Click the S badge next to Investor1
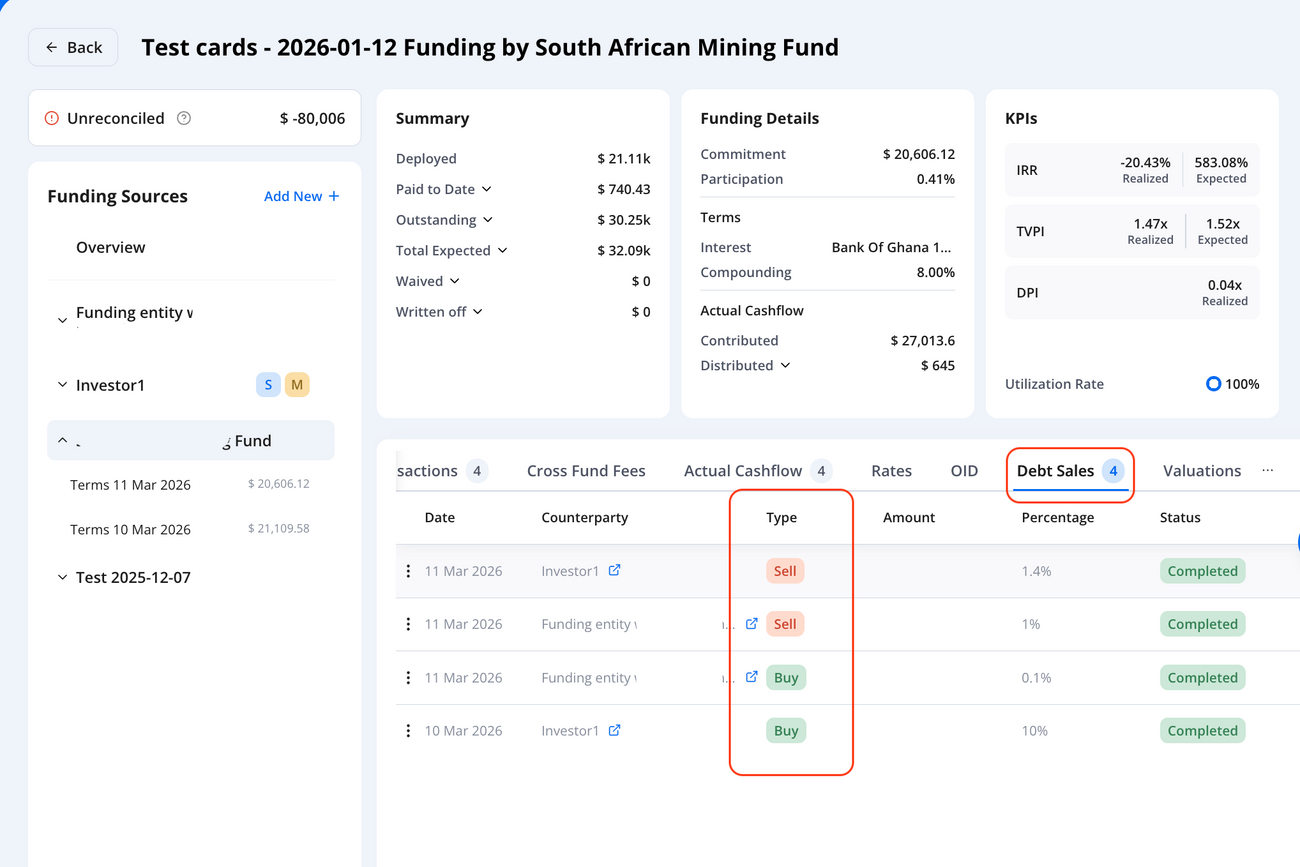Image resolution: width=1300 pixels, height=867 pixels. [x=267, y=384]
